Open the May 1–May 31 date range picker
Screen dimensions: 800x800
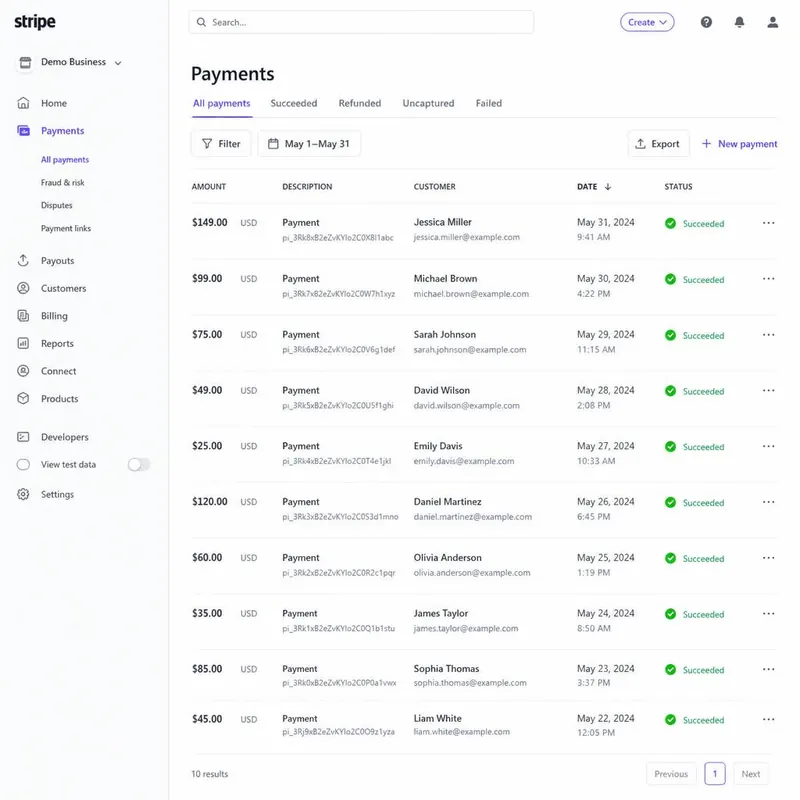click(309, 144)
